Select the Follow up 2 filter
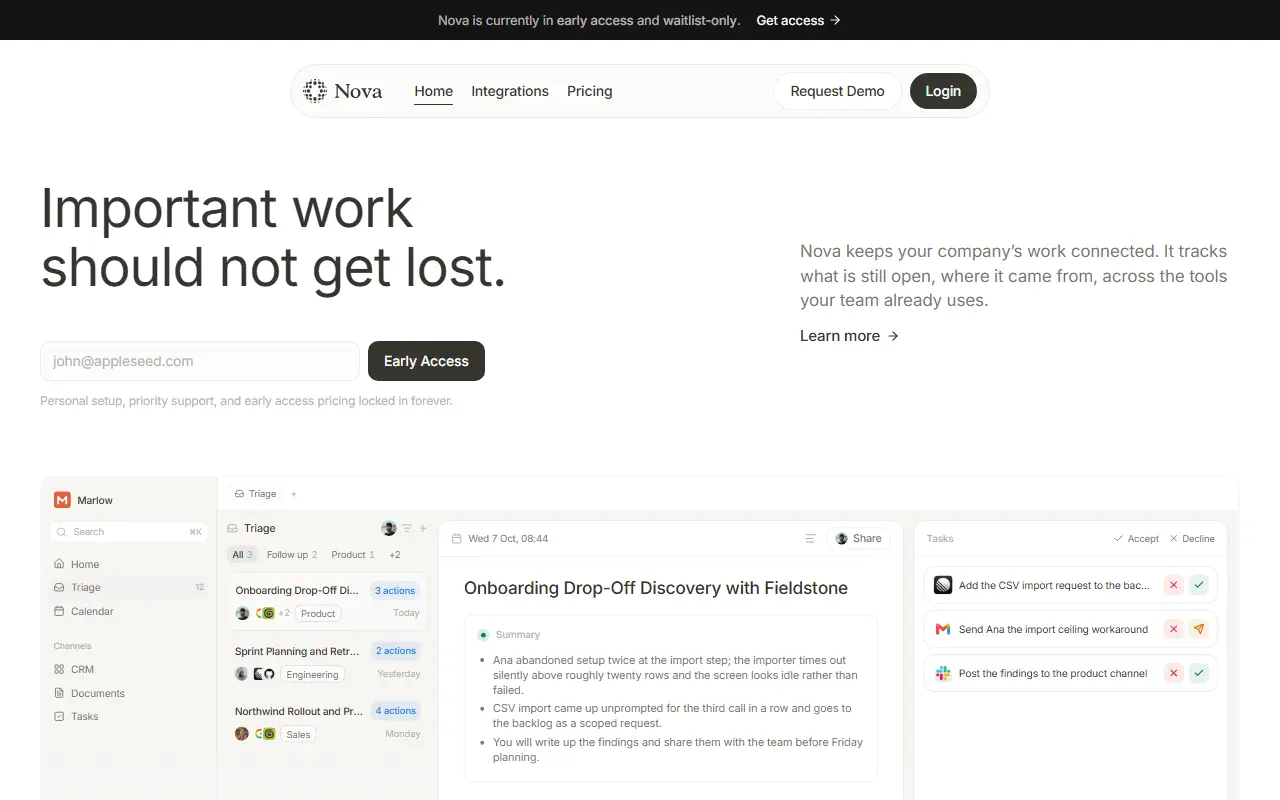The height and width of the screenshot is (800, 1280). tap(292, 555)
